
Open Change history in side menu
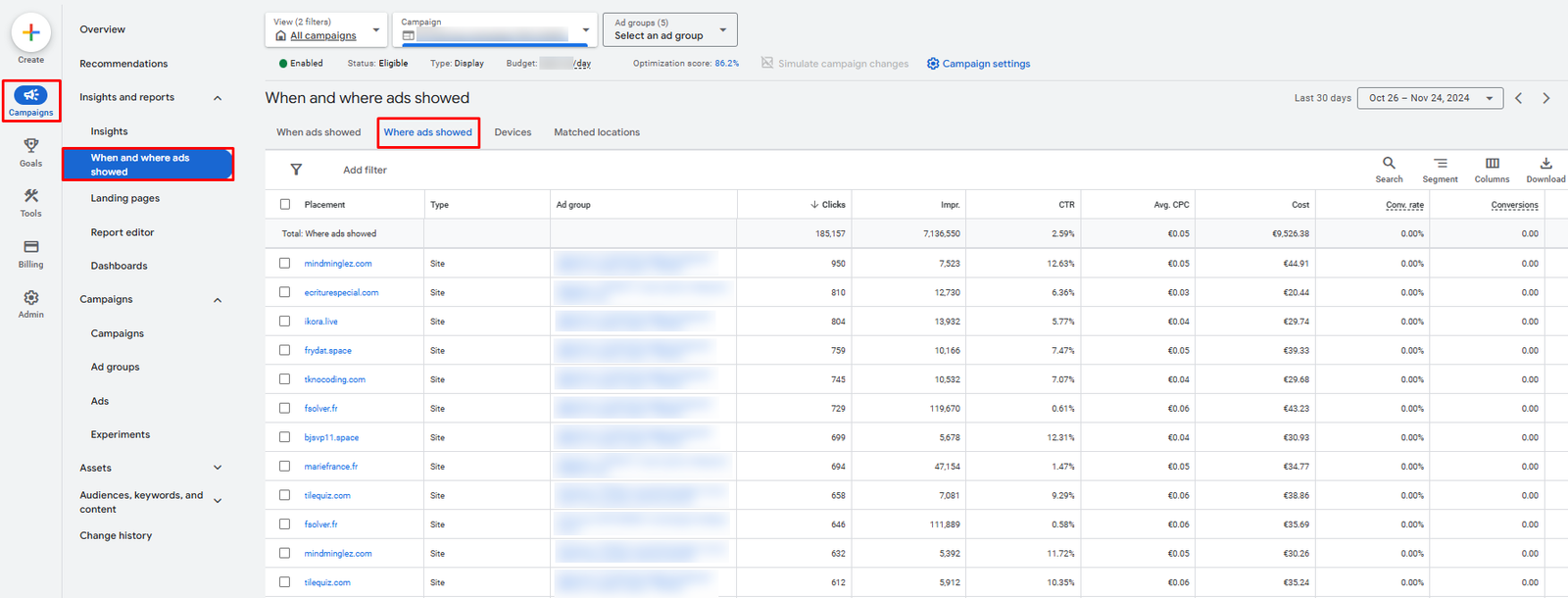[116, 535]
